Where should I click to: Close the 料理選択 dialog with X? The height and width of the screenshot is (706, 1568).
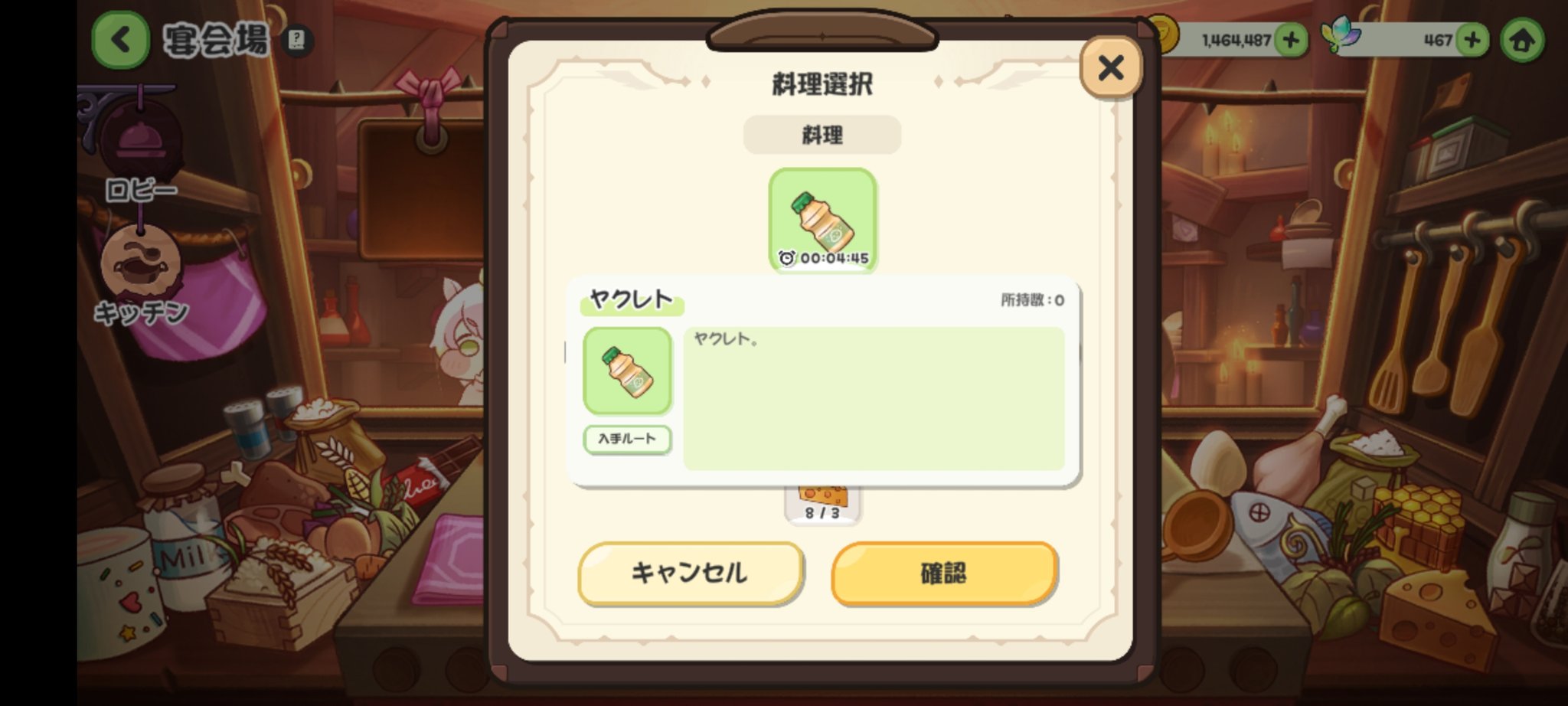coord(1110,67)
